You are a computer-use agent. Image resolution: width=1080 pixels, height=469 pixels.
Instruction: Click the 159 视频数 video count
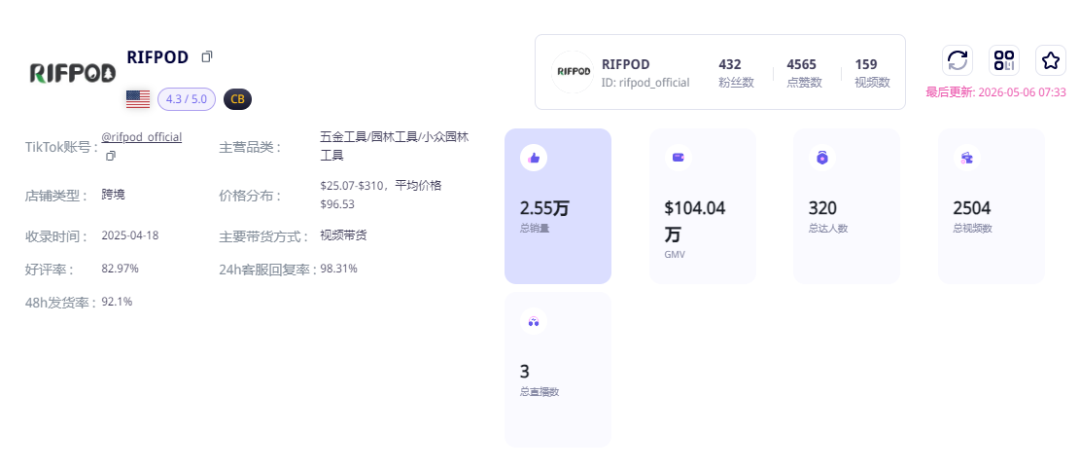(x=872, y=73)
